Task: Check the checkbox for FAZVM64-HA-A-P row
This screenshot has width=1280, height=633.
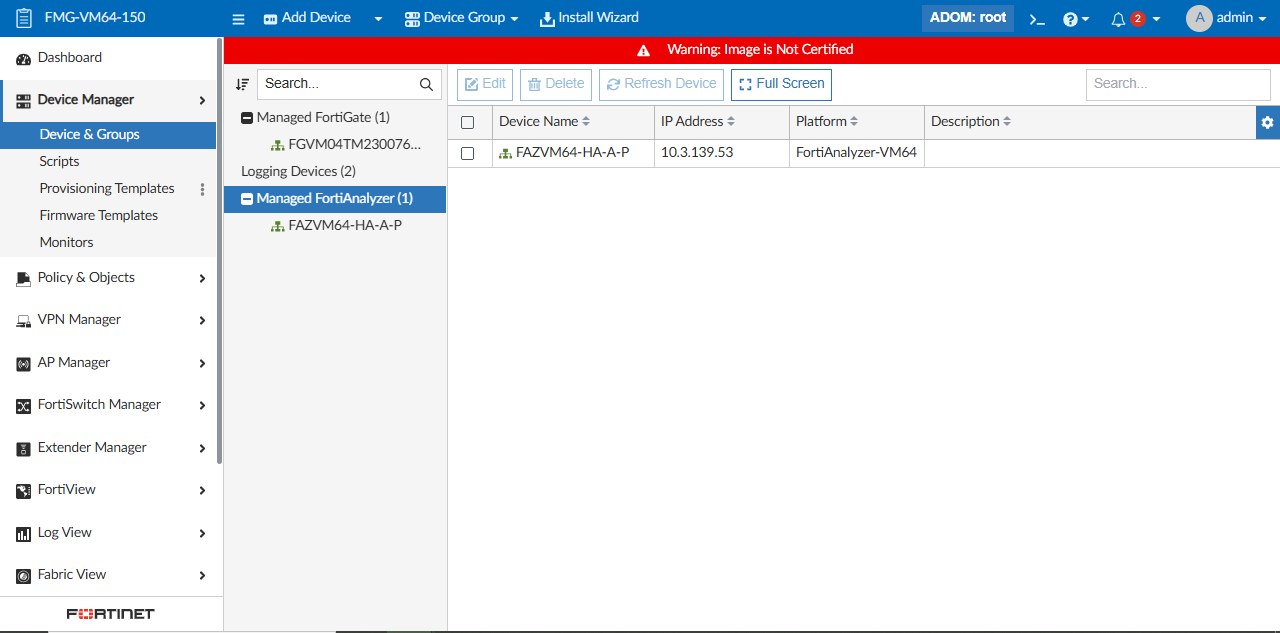Action: (x=468, y=153)
